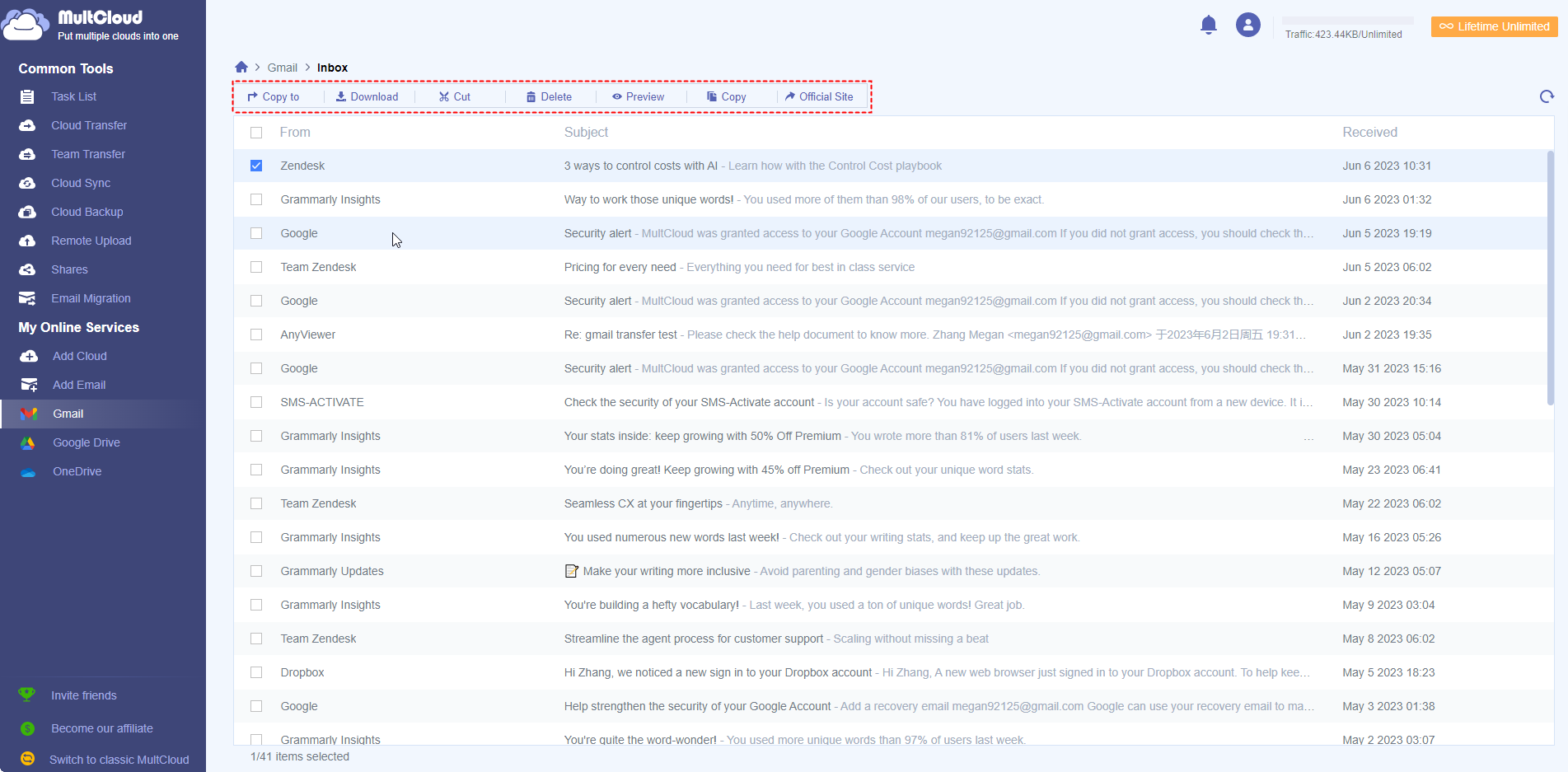This screenshot has width=1568, height=772.
Task: Open the 'Seamless CX at your fingertips' email
Action: tap(644, 503)
